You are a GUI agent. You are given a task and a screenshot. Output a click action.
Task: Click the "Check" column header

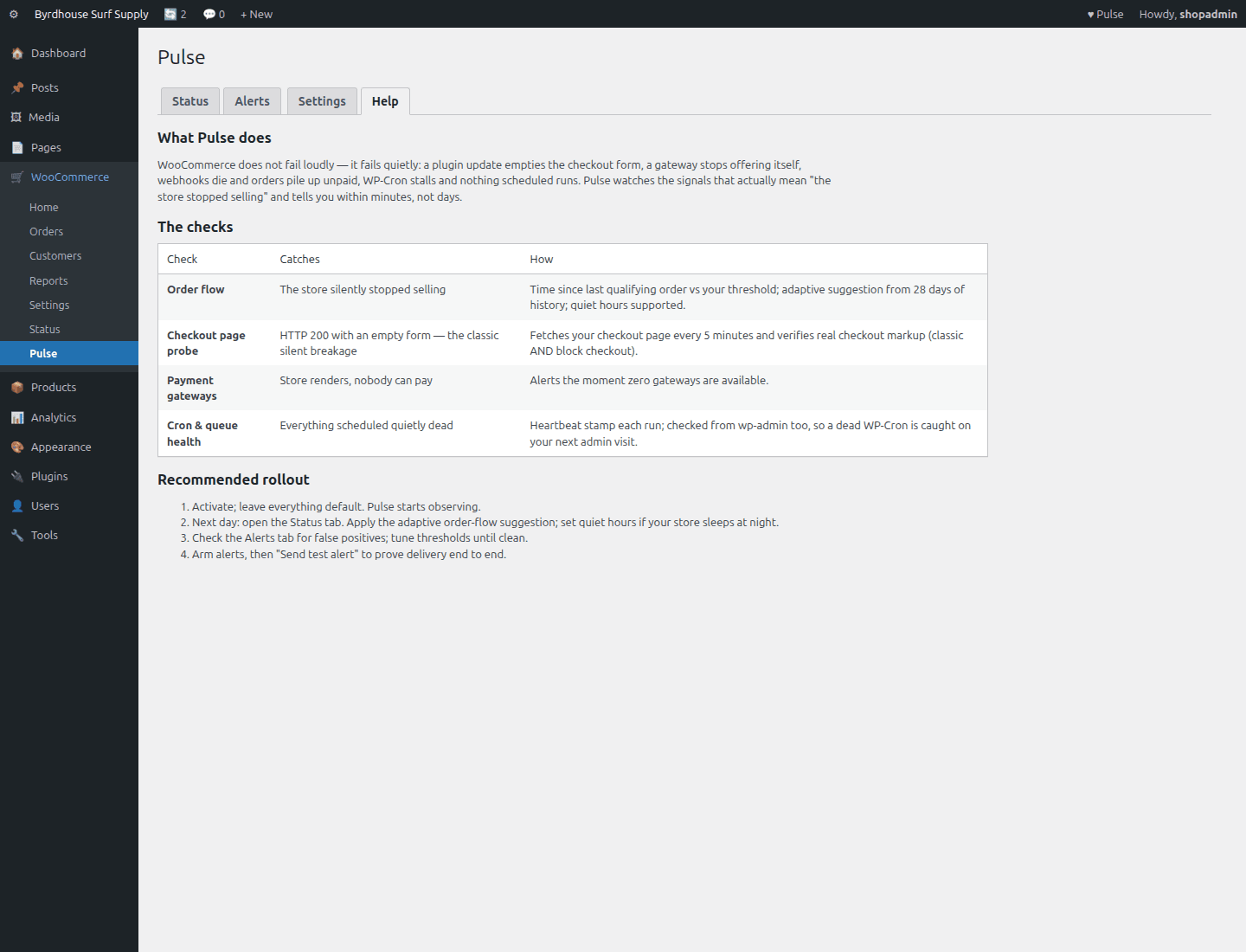(x=183, y=260)
